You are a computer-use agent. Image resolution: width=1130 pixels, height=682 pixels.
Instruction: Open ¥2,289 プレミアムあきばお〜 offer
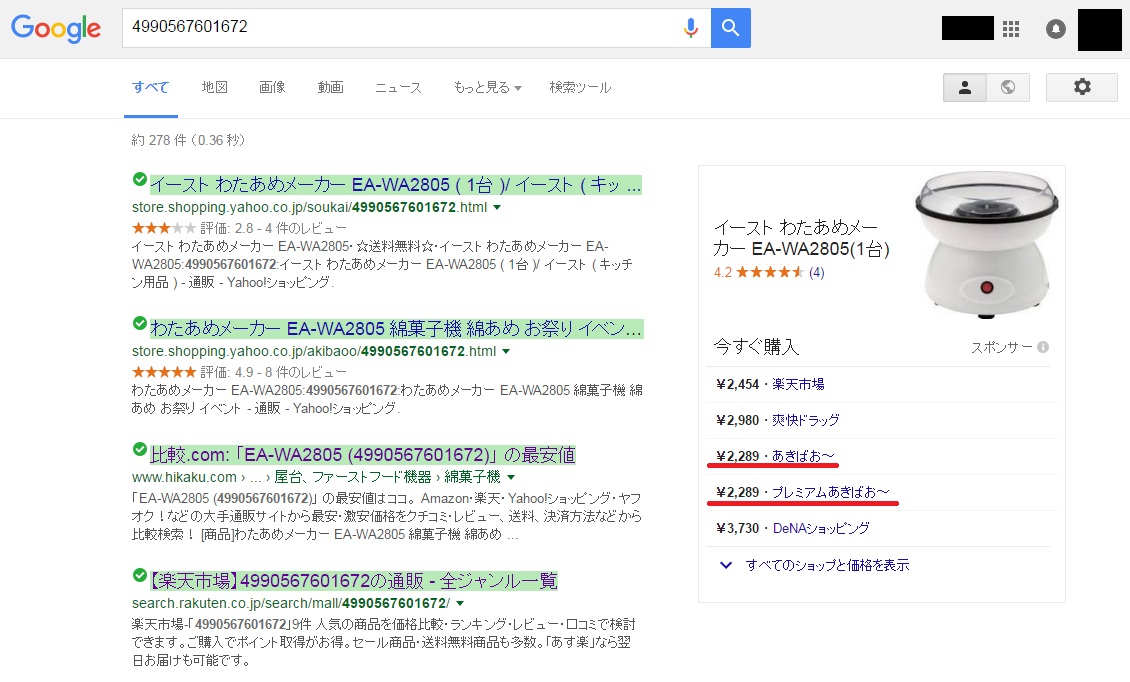[x=803, y=492]
